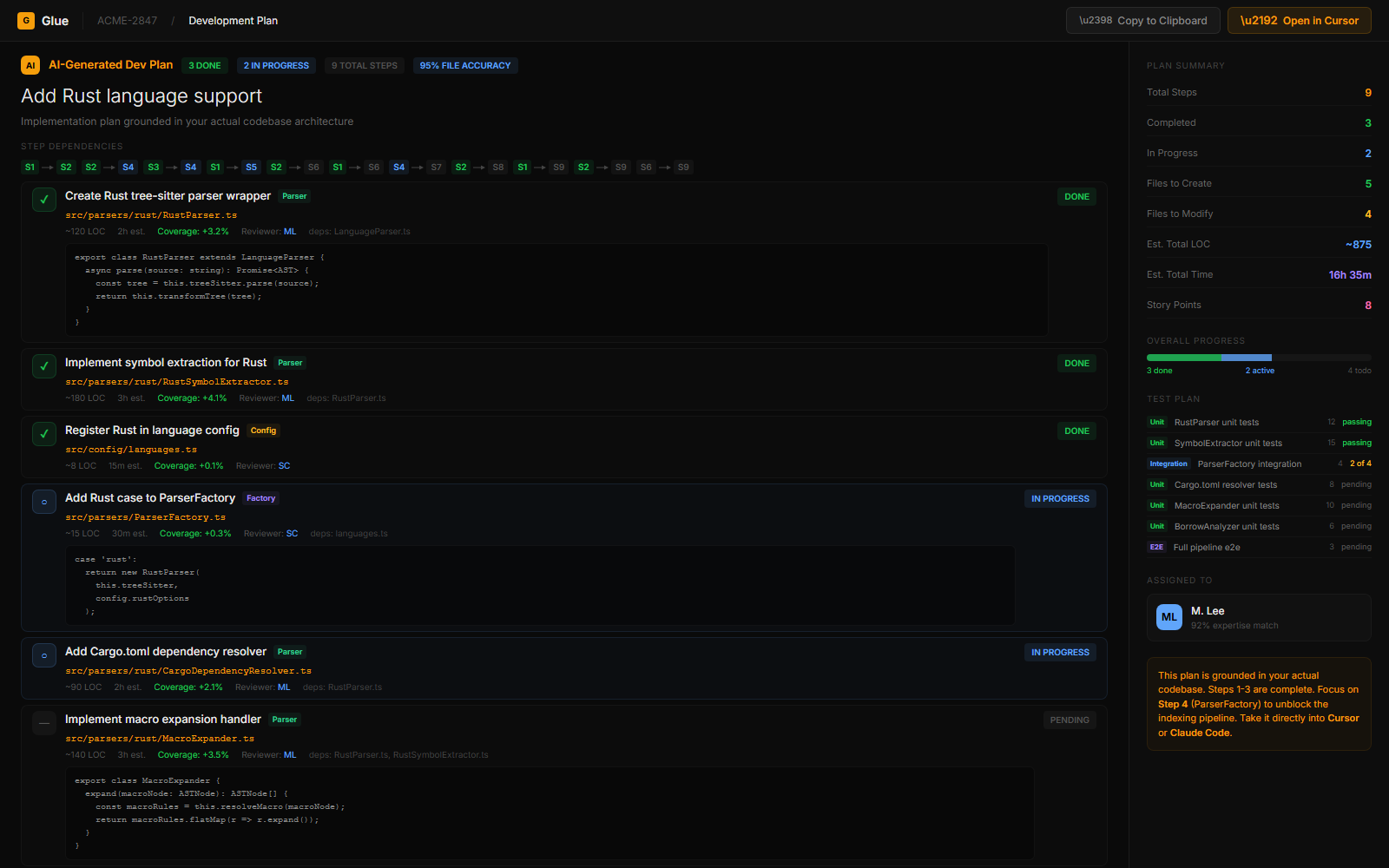Expand the Add Cargo.toml dependency resolver card

[165, 651]
